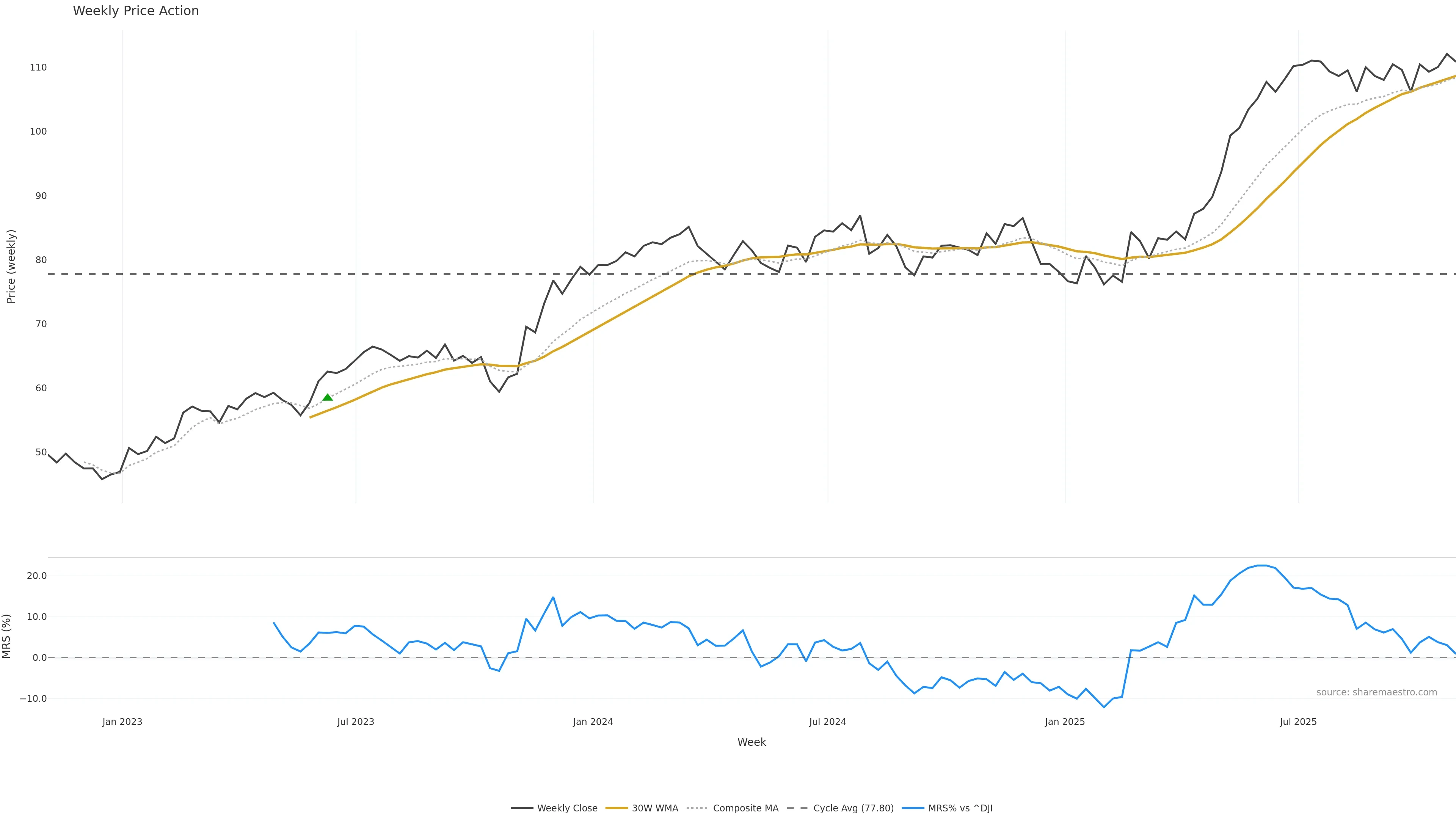Toggle the Weekly Close legend entry

567,808
